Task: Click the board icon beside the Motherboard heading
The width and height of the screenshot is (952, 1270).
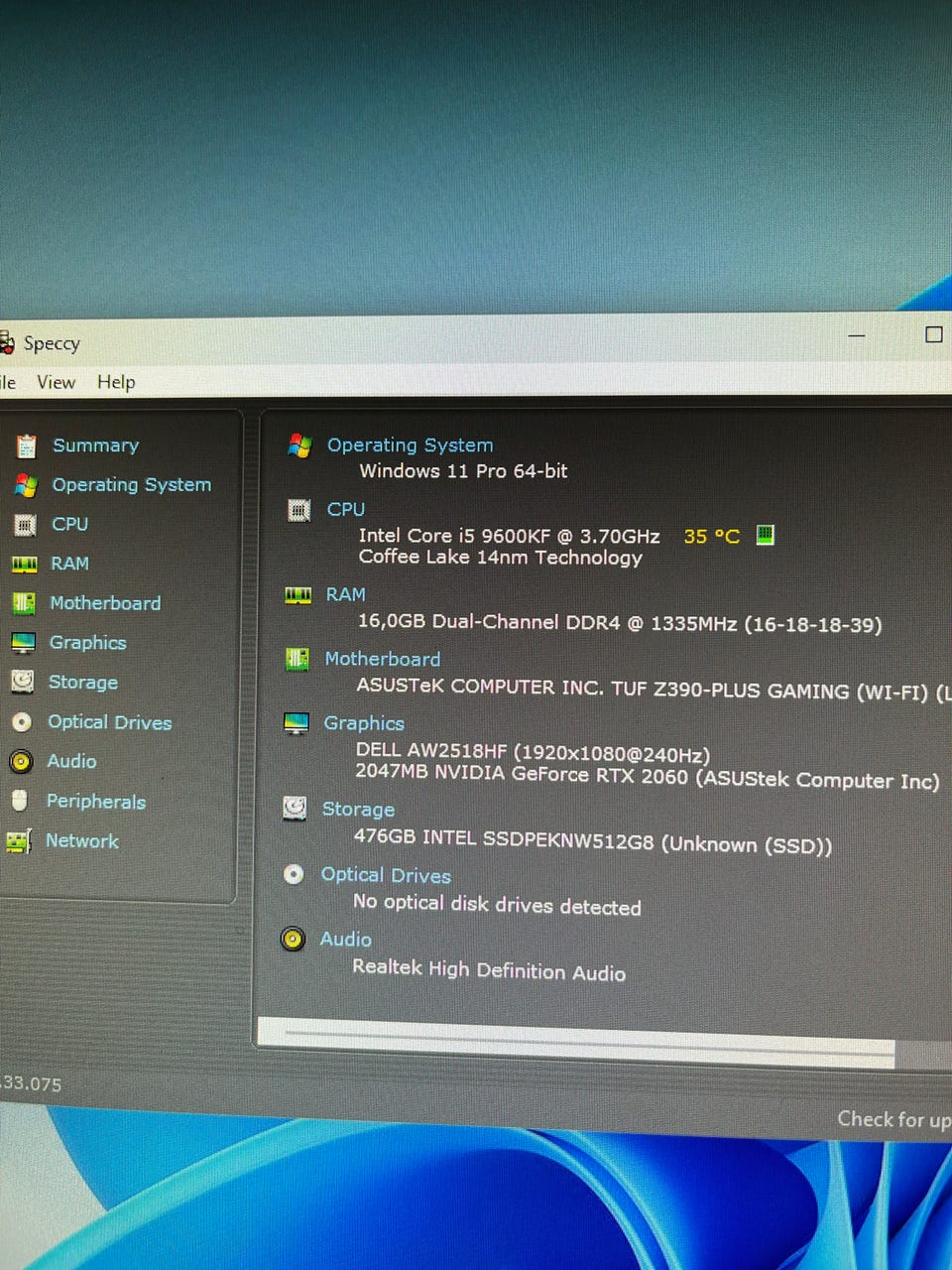Action: pos(297,659)
